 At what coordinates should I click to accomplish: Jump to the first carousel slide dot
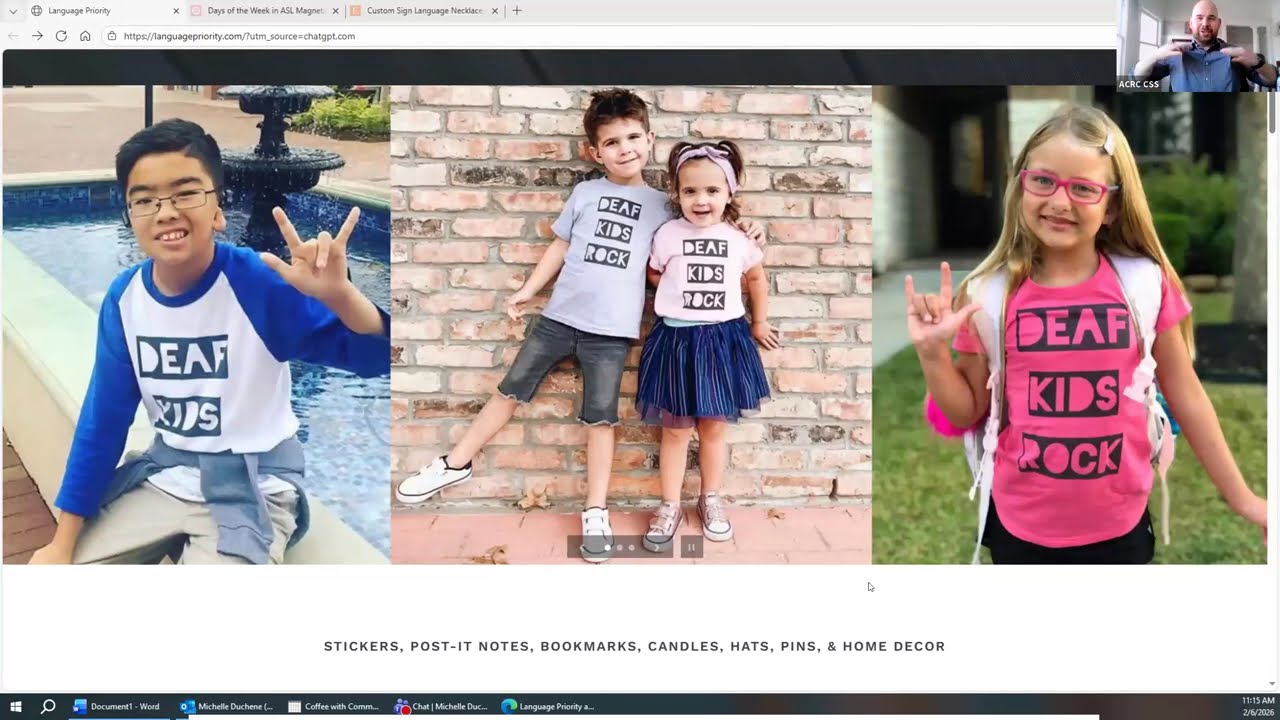click(x=608, y=547)
